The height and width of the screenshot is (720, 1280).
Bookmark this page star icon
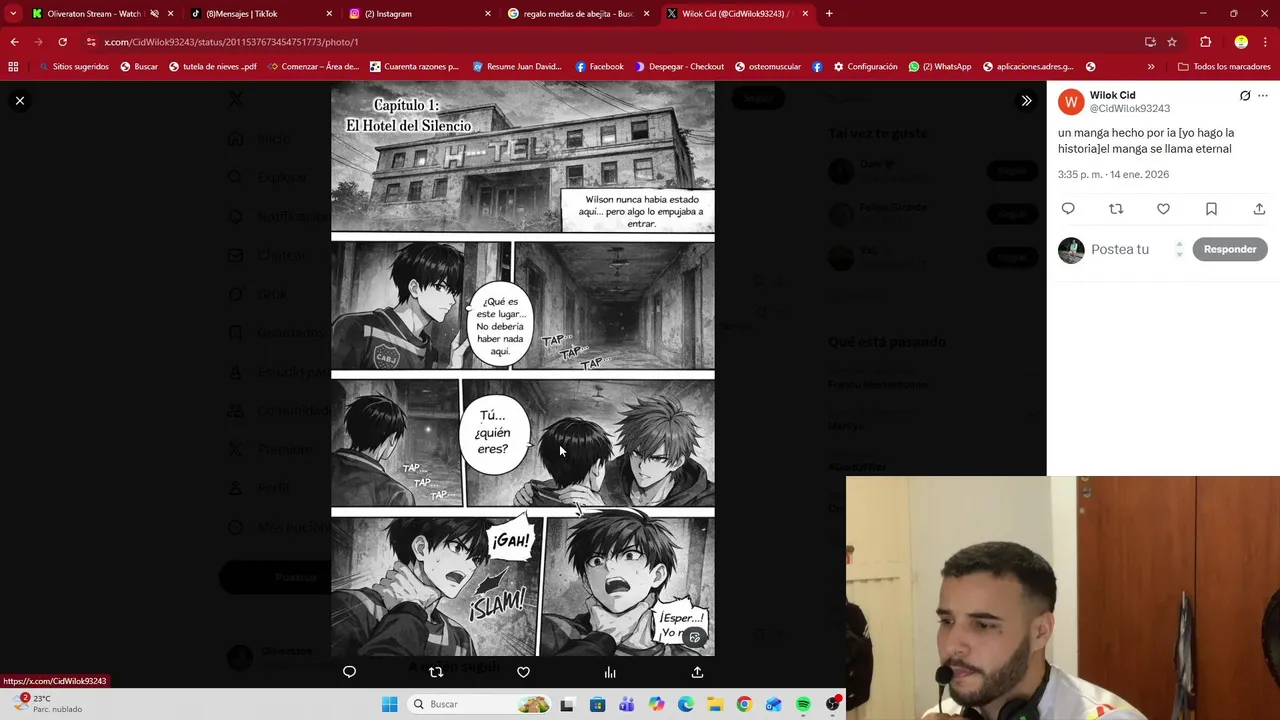1172,42
